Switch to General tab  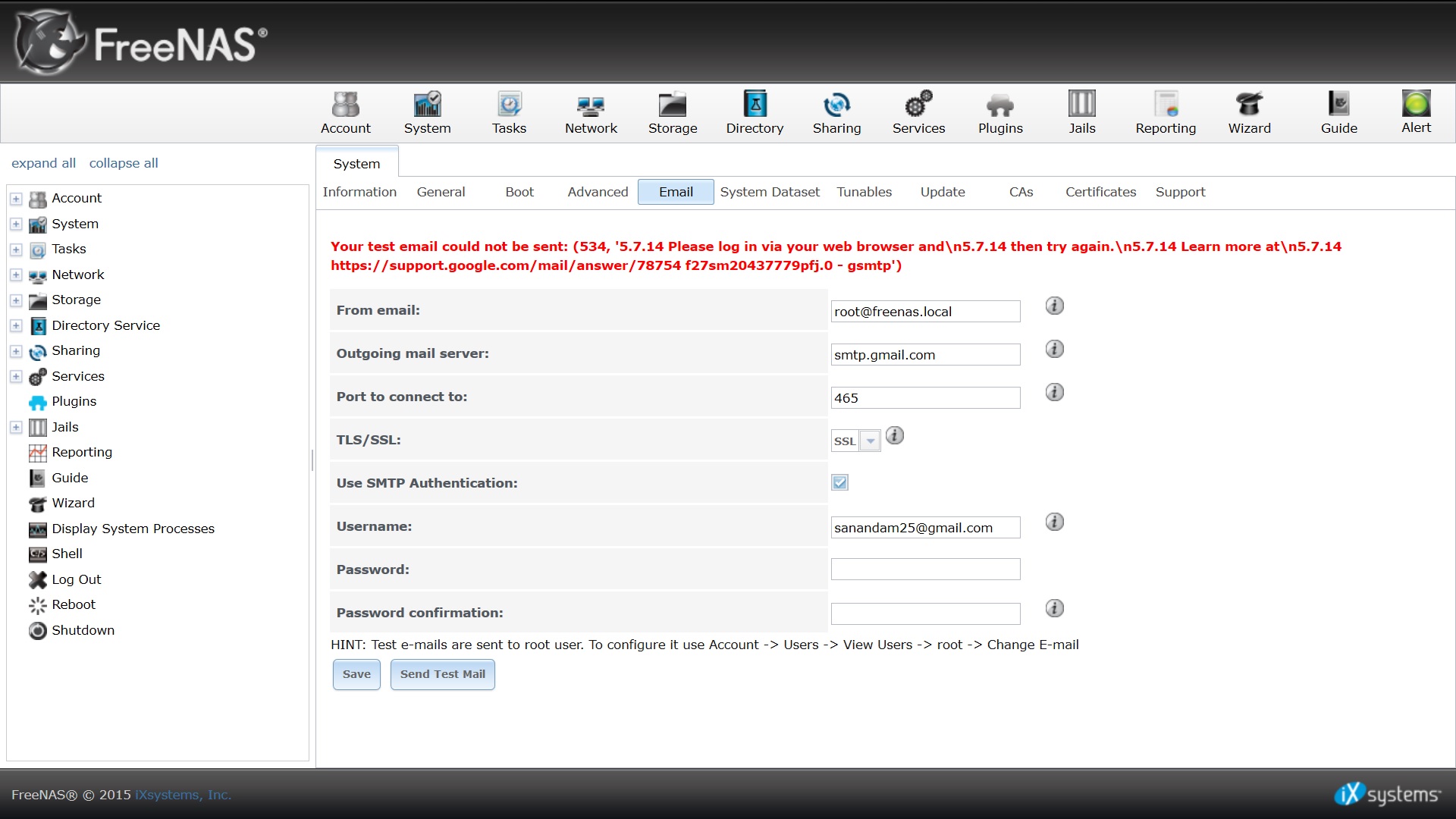[441, 192]
